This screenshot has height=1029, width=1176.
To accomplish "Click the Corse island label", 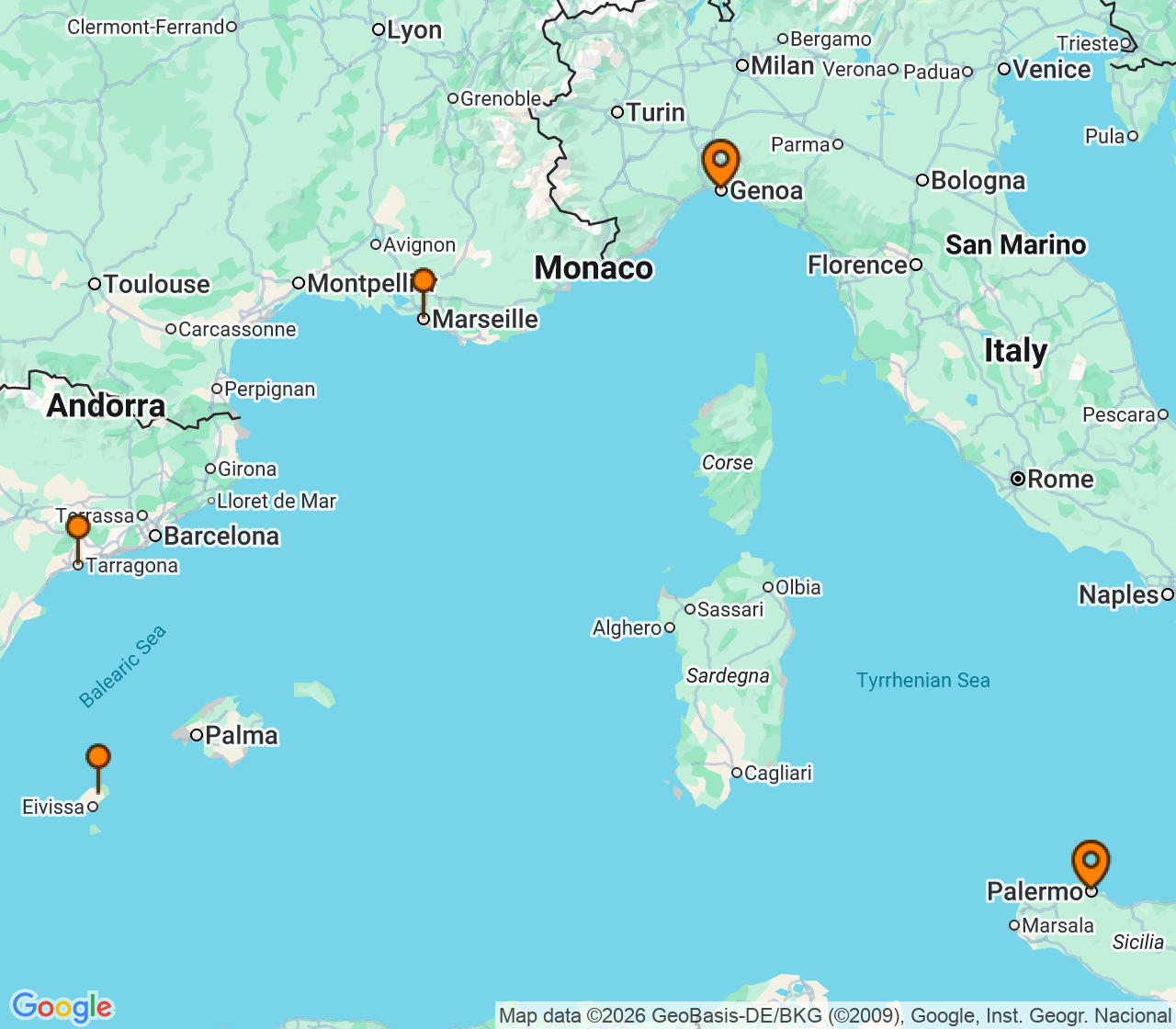I will point(727,462).
